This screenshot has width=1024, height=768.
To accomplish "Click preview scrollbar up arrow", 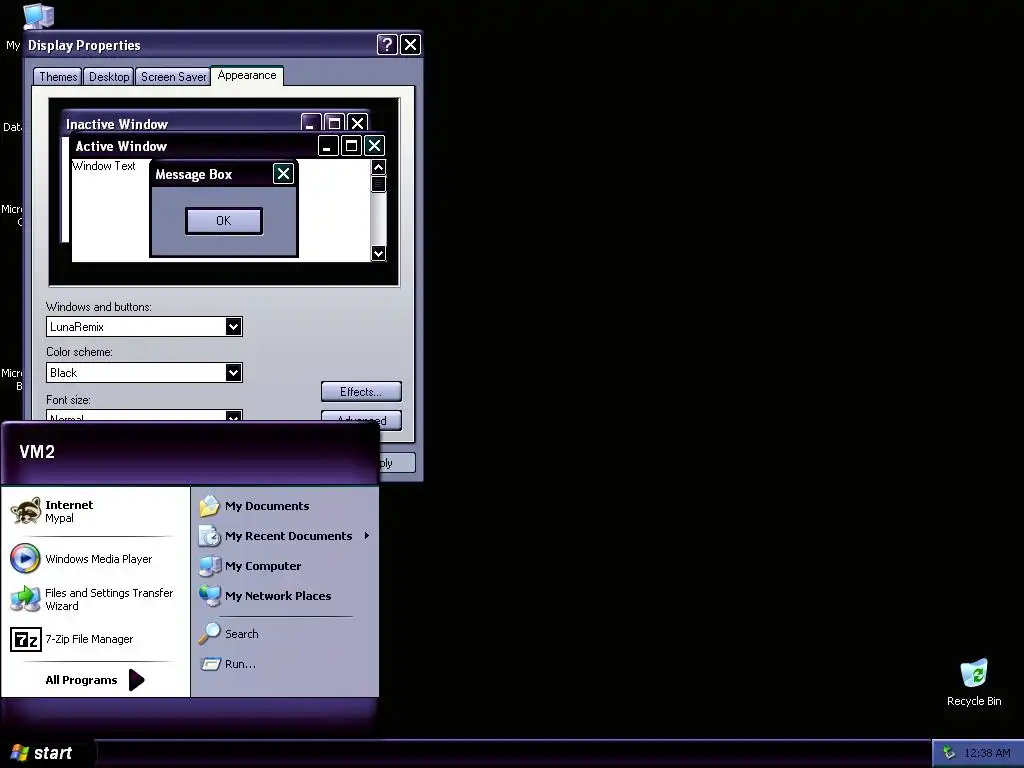I will (378, 167).
